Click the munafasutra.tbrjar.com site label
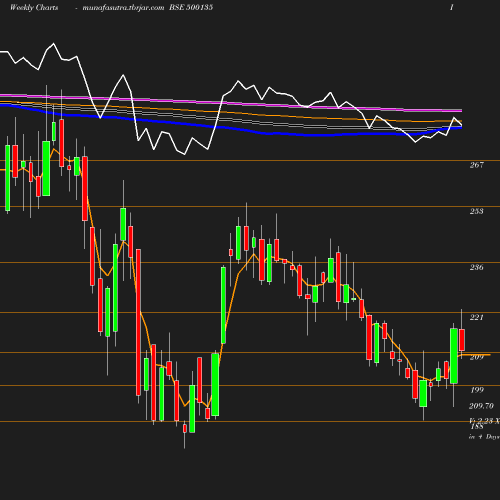 point(123,8)
